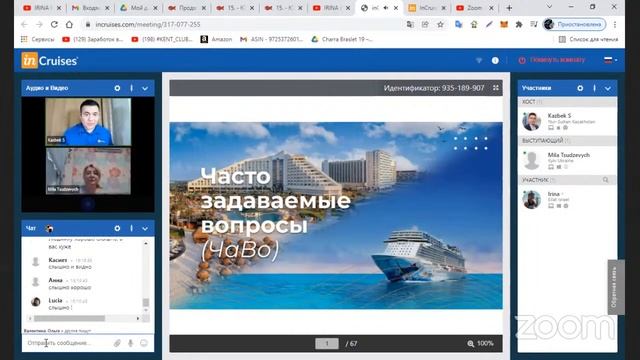
Task: Open the Audio and Video panel options menu
Action: point(131,88)
